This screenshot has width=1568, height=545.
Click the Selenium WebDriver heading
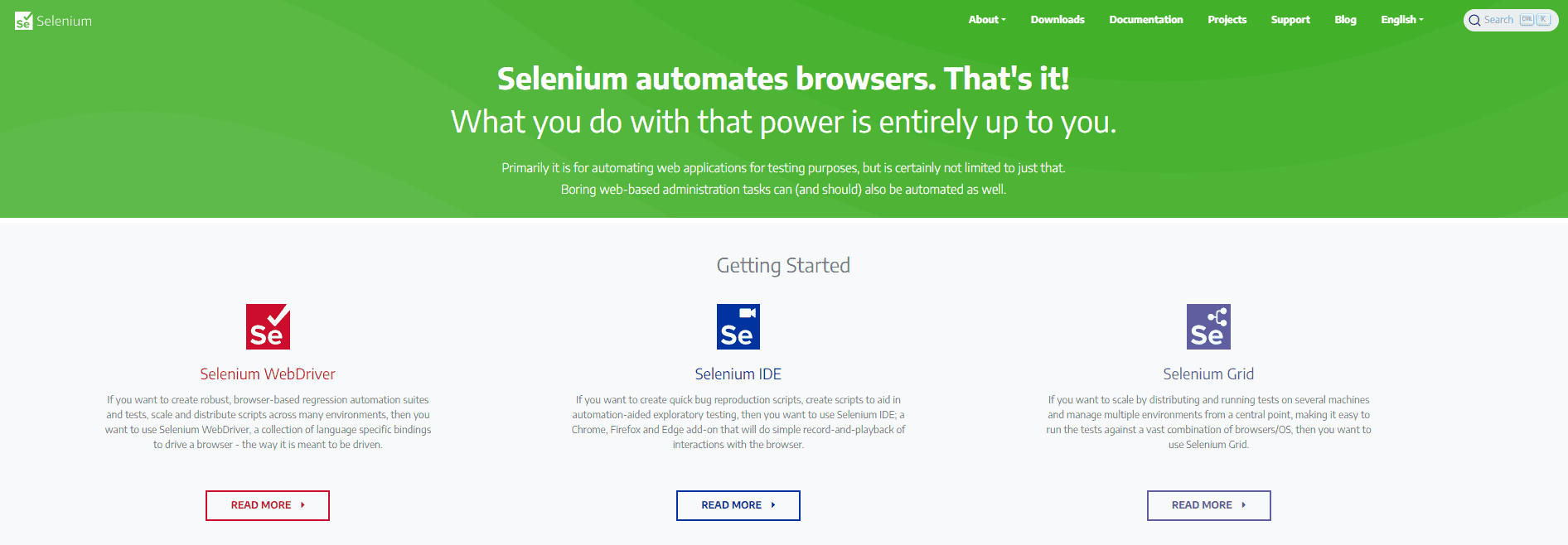[268, 374]
